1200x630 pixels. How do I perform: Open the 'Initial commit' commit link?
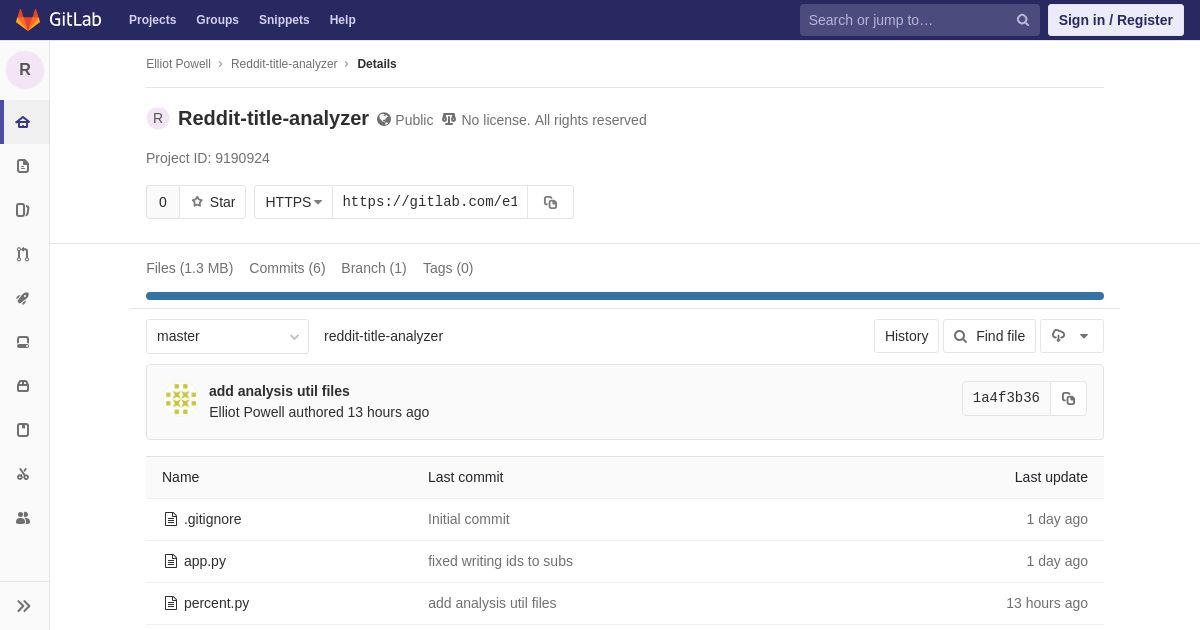tap(469, 519)
